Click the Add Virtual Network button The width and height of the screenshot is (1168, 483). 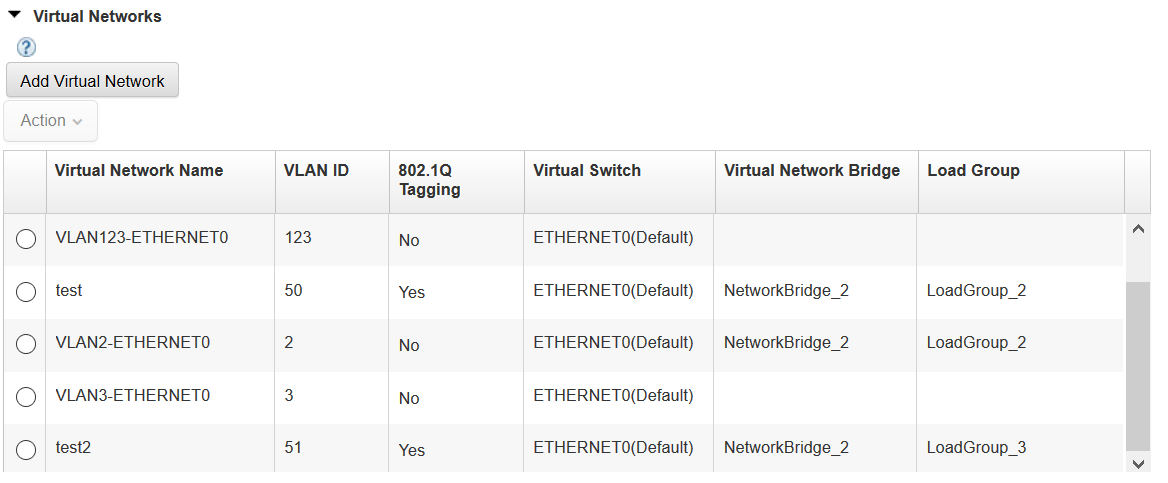(92, 80)
